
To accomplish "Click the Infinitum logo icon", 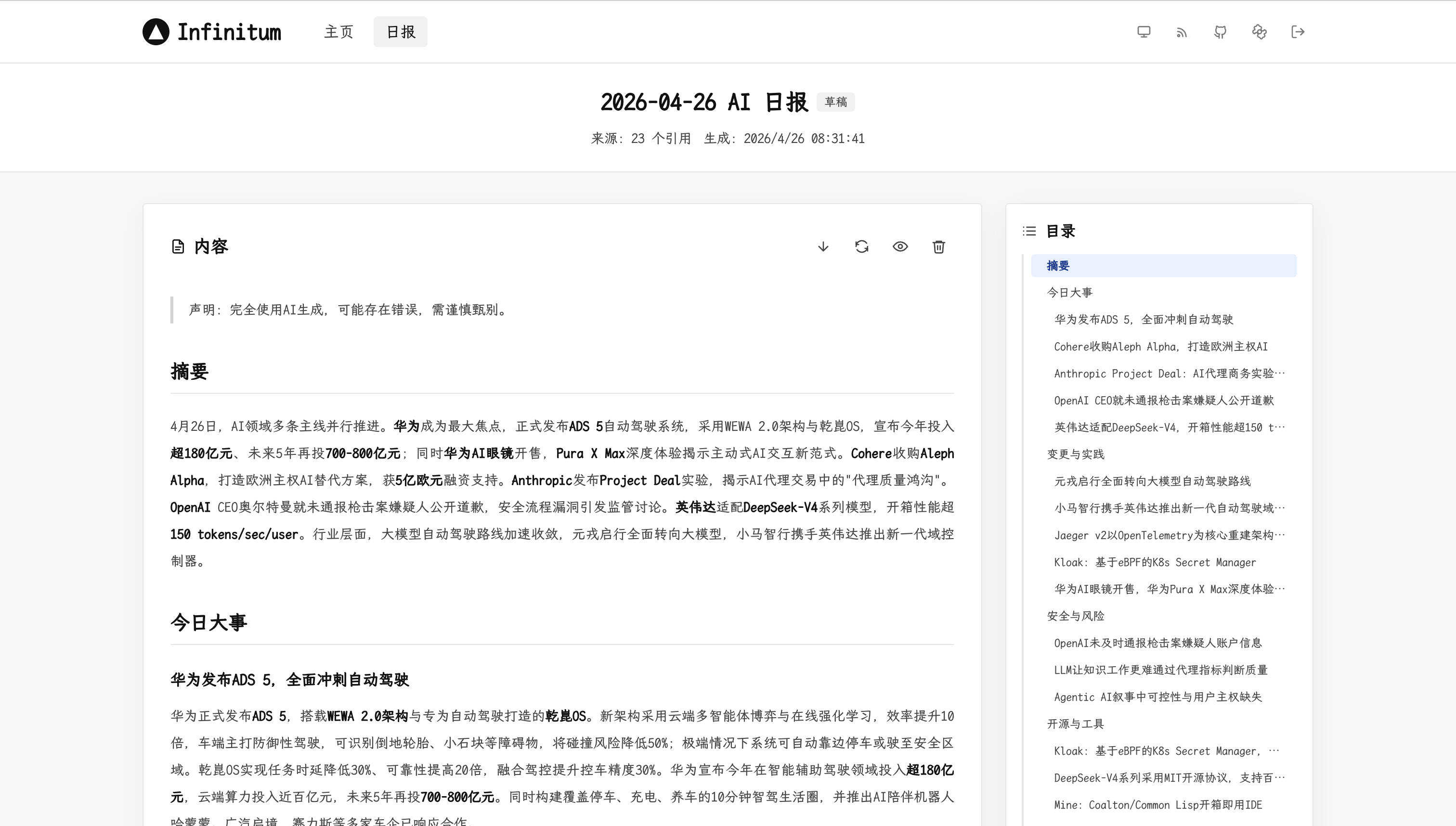I will (156, 32).
